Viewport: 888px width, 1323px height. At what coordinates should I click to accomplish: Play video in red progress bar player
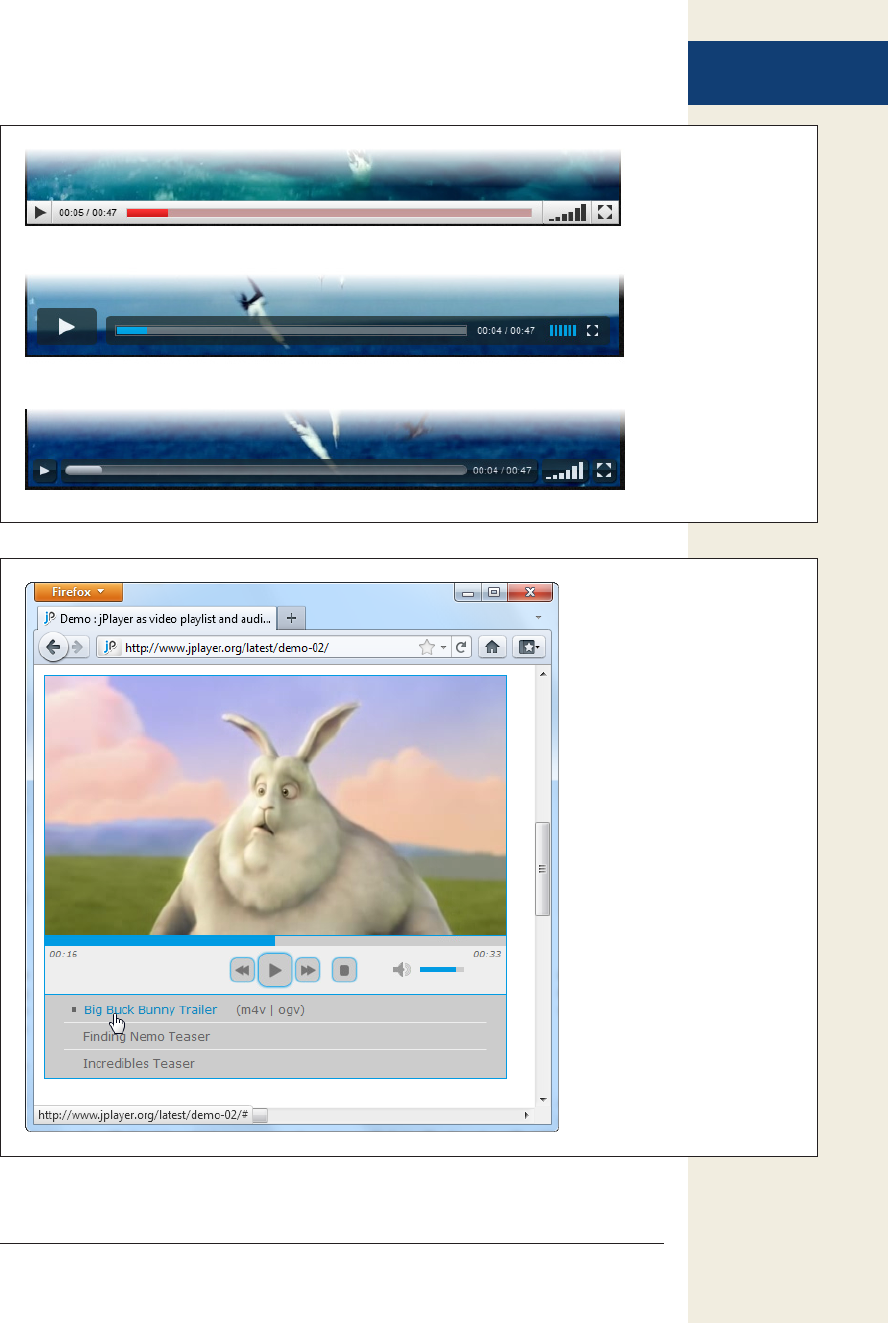40,213
